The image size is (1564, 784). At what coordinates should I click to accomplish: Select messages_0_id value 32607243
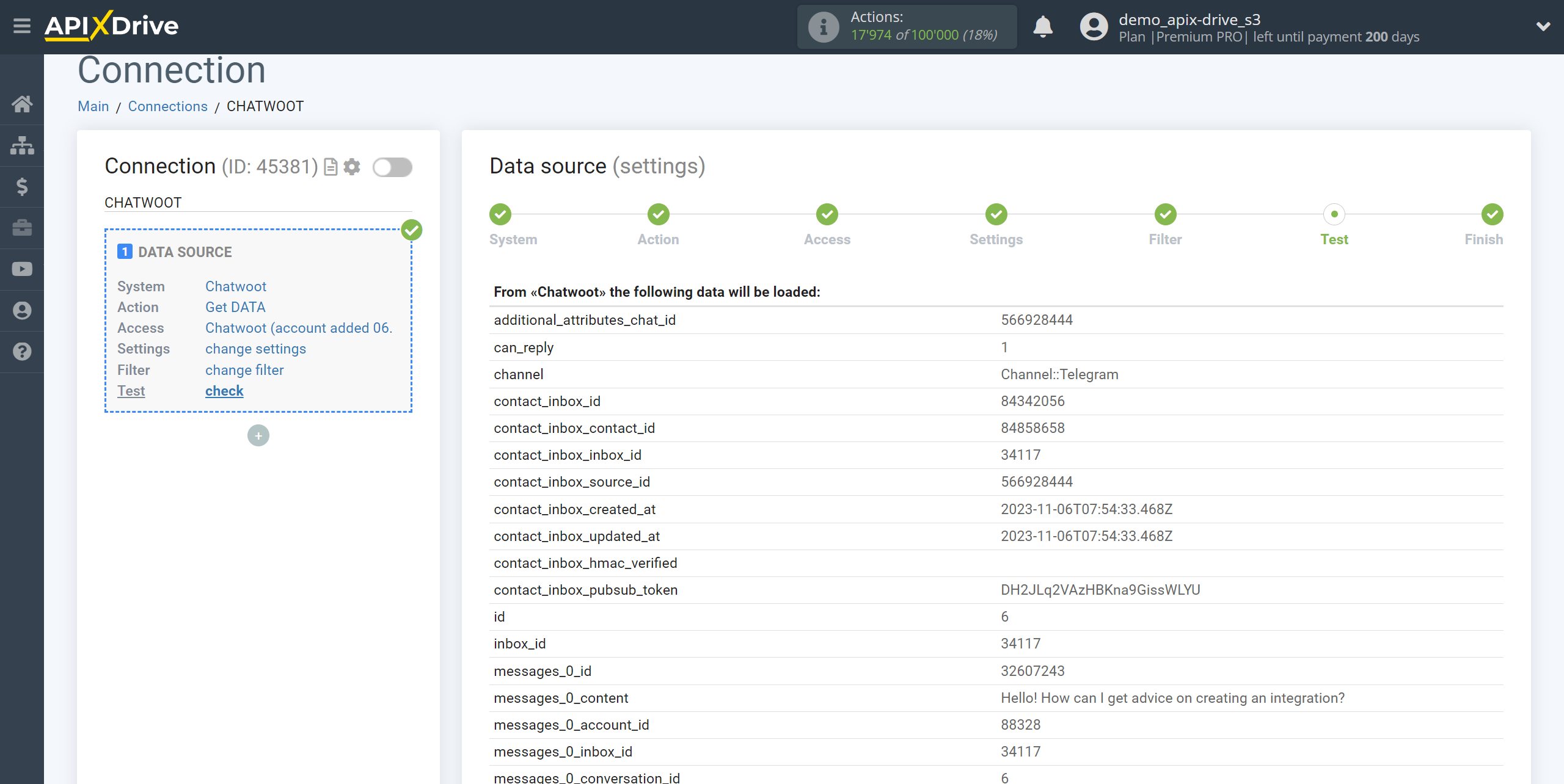[1032, 671]
